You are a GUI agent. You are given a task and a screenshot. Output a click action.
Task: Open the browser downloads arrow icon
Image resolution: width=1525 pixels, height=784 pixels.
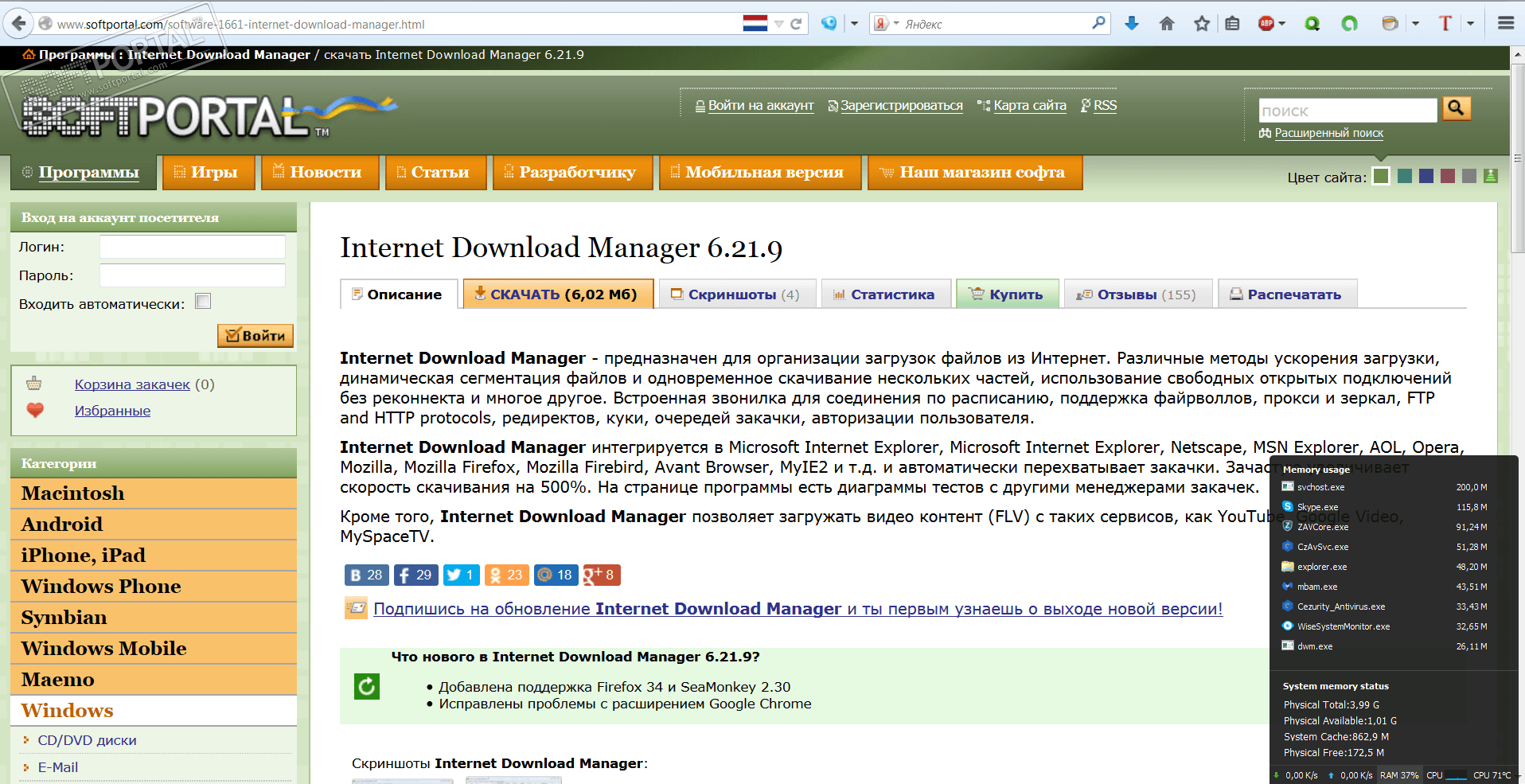[x=1132, y=23]
